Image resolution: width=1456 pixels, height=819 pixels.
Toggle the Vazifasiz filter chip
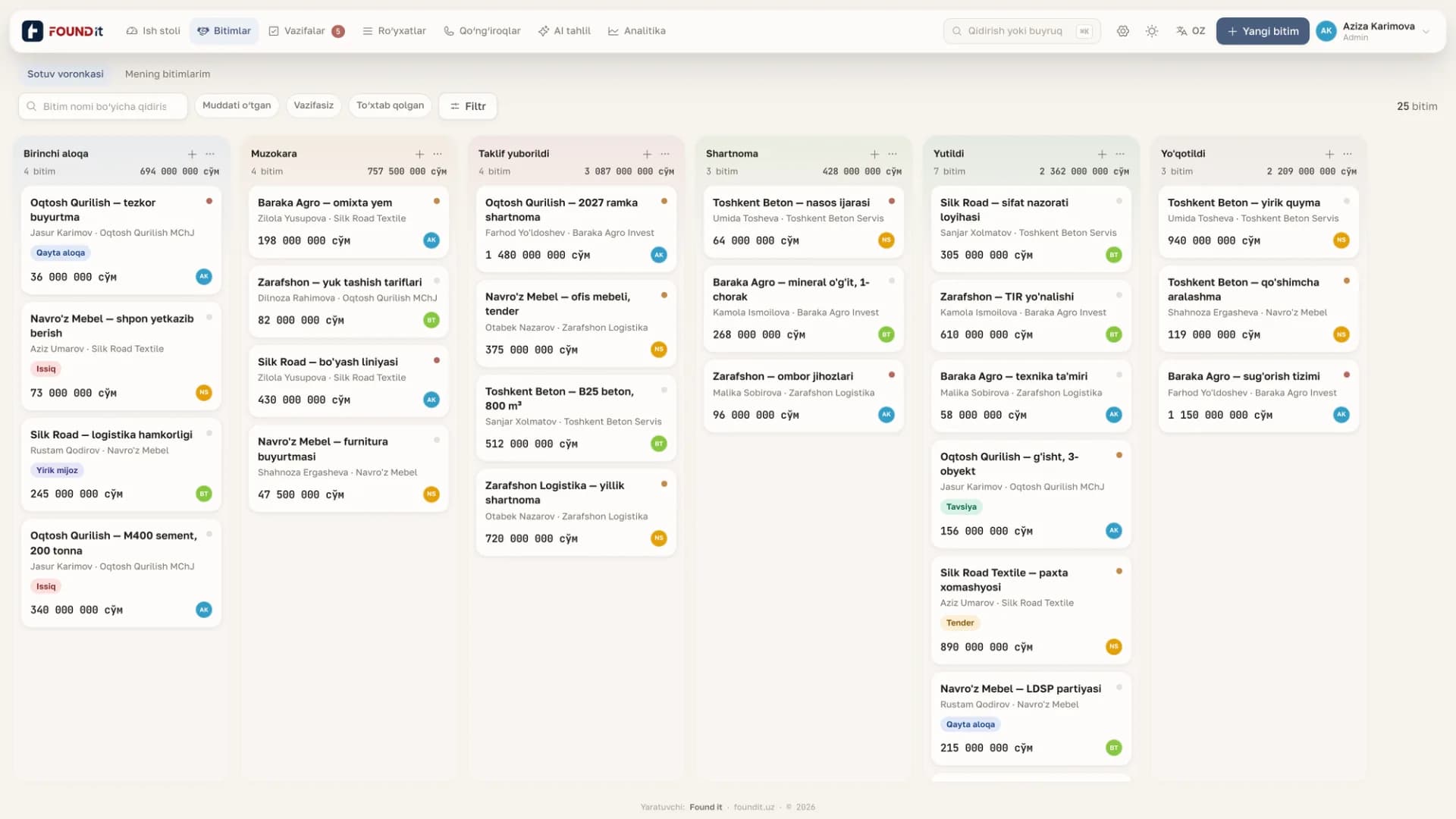(313, 105)
